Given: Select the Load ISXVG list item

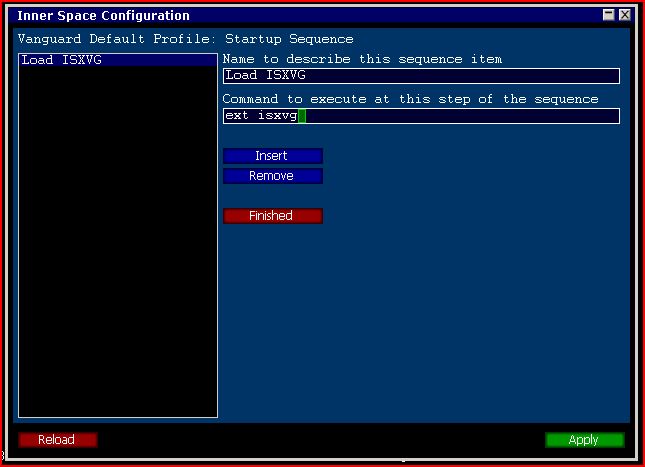Looking at the screenshot, I should 118,60.
